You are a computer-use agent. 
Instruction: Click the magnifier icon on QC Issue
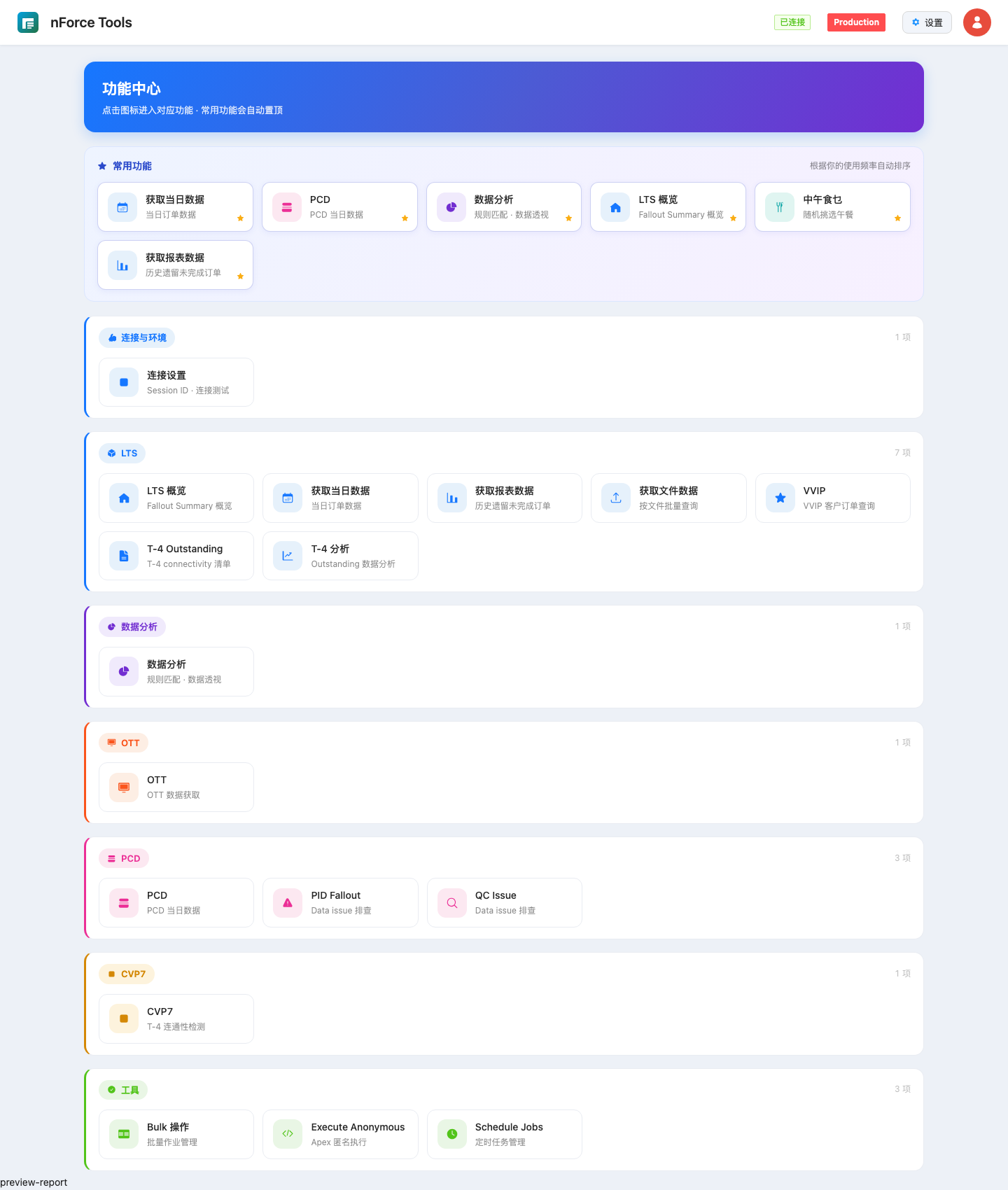coord(452,902)
